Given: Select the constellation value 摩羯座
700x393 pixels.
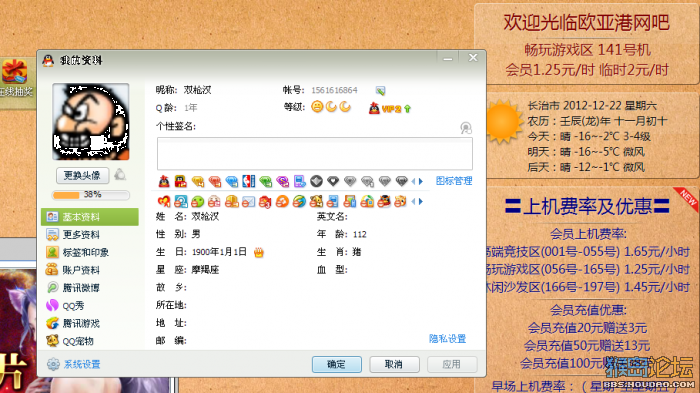Looking at the screenshot, I should (205, 270).
